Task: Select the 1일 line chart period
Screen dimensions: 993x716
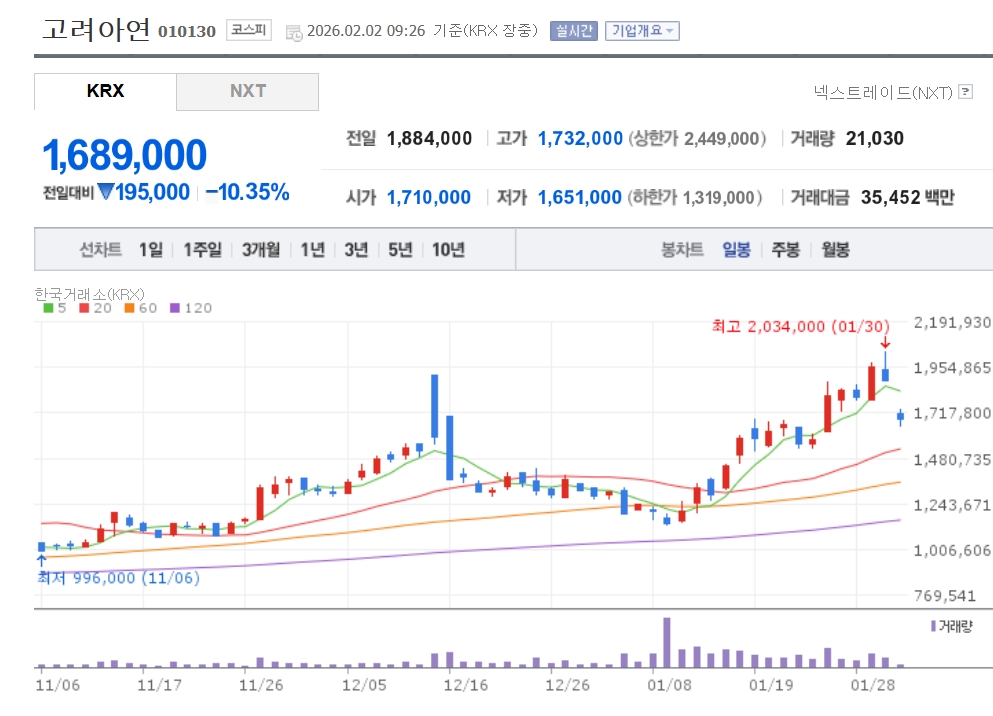Action: (151, 250)
